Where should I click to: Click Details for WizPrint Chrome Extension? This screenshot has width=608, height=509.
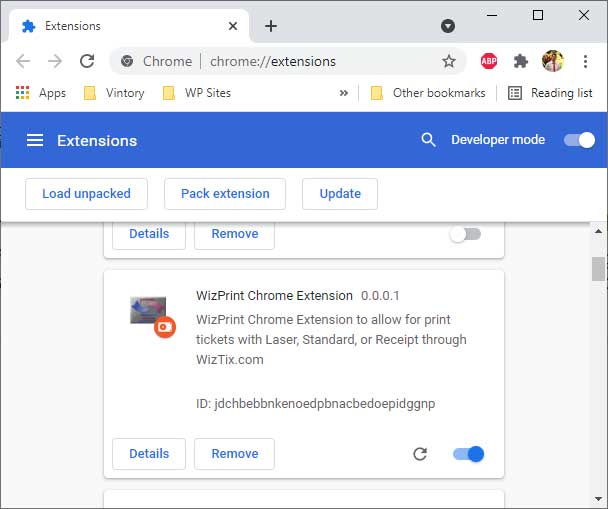149,454
